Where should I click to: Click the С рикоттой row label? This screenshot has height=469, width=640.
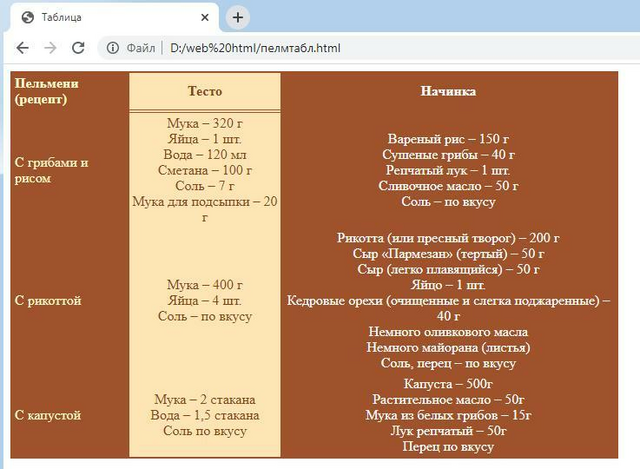coord(48,301)
